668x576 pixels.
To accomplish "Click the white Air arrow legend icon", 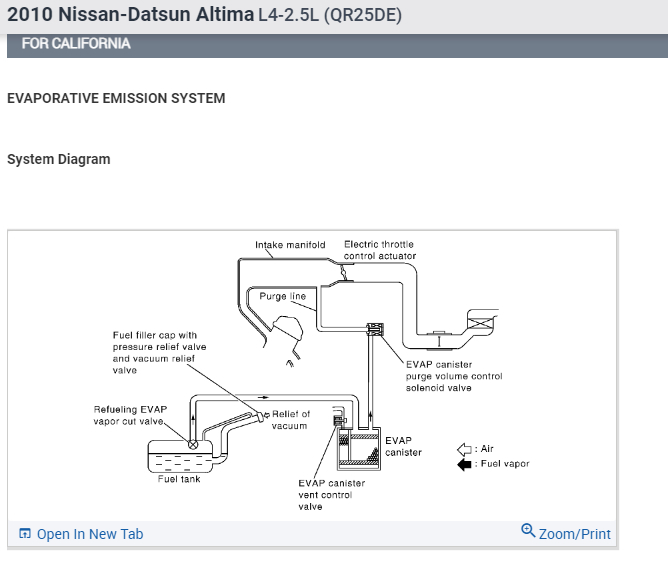I will click(x=464, y=449).
